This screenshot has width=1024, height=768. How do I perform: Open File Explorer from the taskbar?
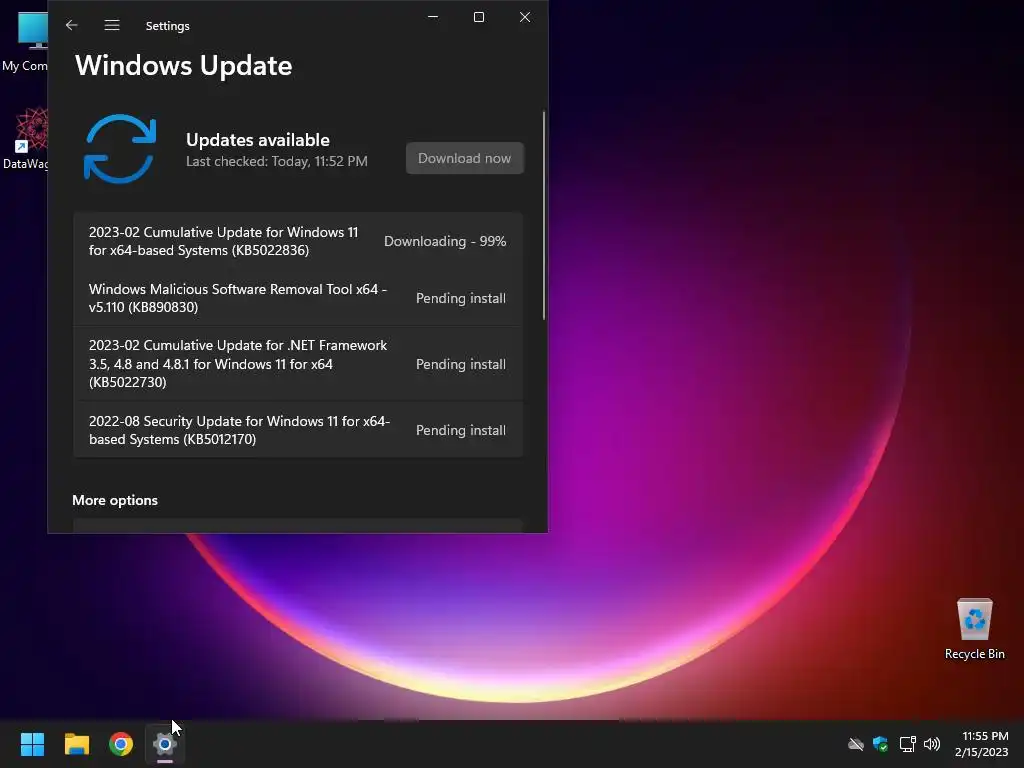[x=76, y=744]
